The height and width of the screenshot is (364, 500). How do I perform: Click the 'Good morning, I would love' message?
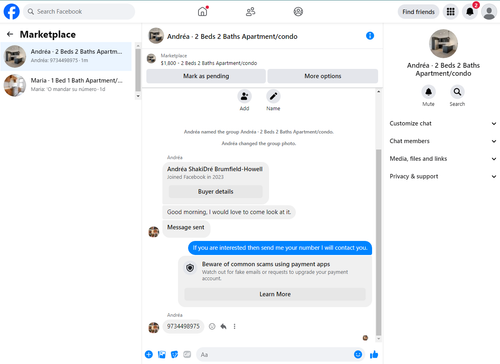(229, 212)
